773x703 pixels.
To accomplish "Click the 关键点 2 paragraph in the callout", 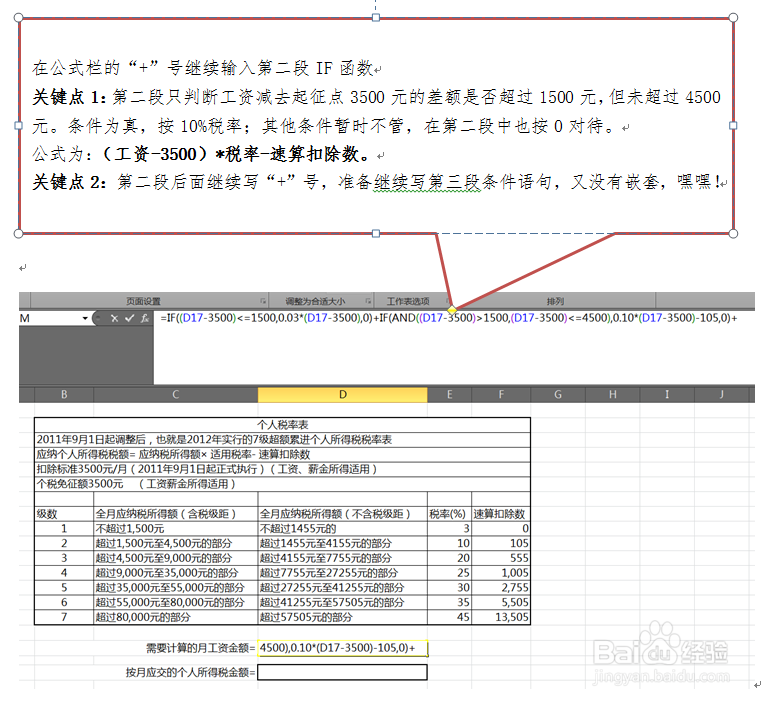I will [380, 182].
